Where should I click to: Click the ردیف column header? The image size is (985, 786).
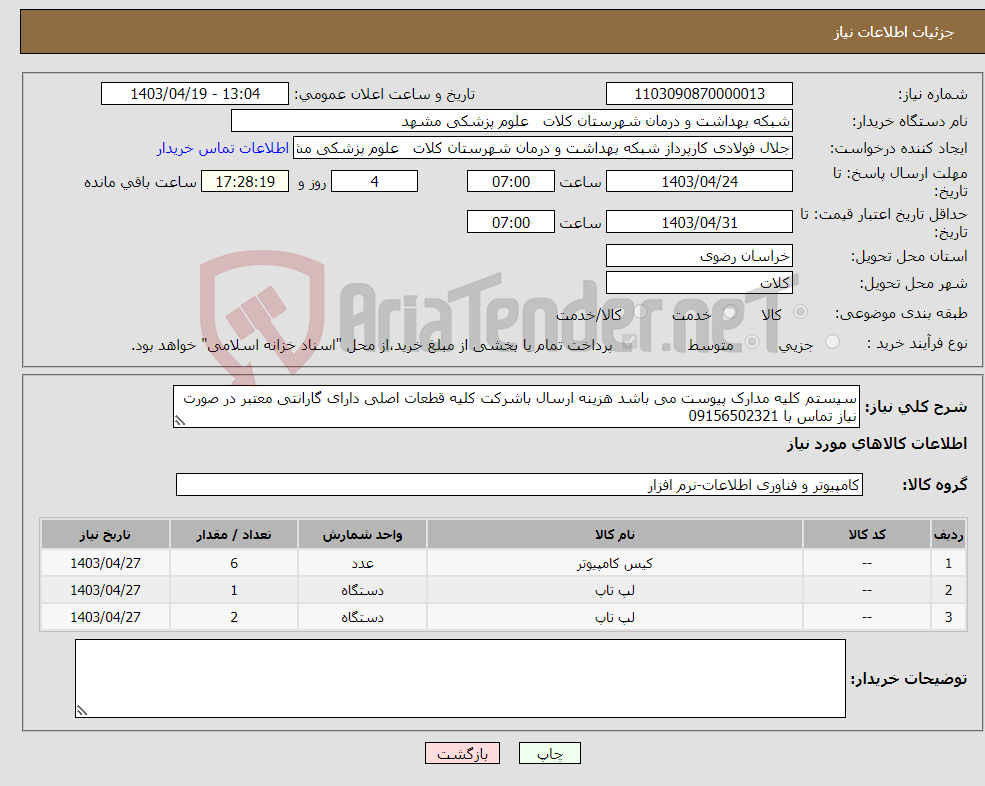tap(949, 535)
